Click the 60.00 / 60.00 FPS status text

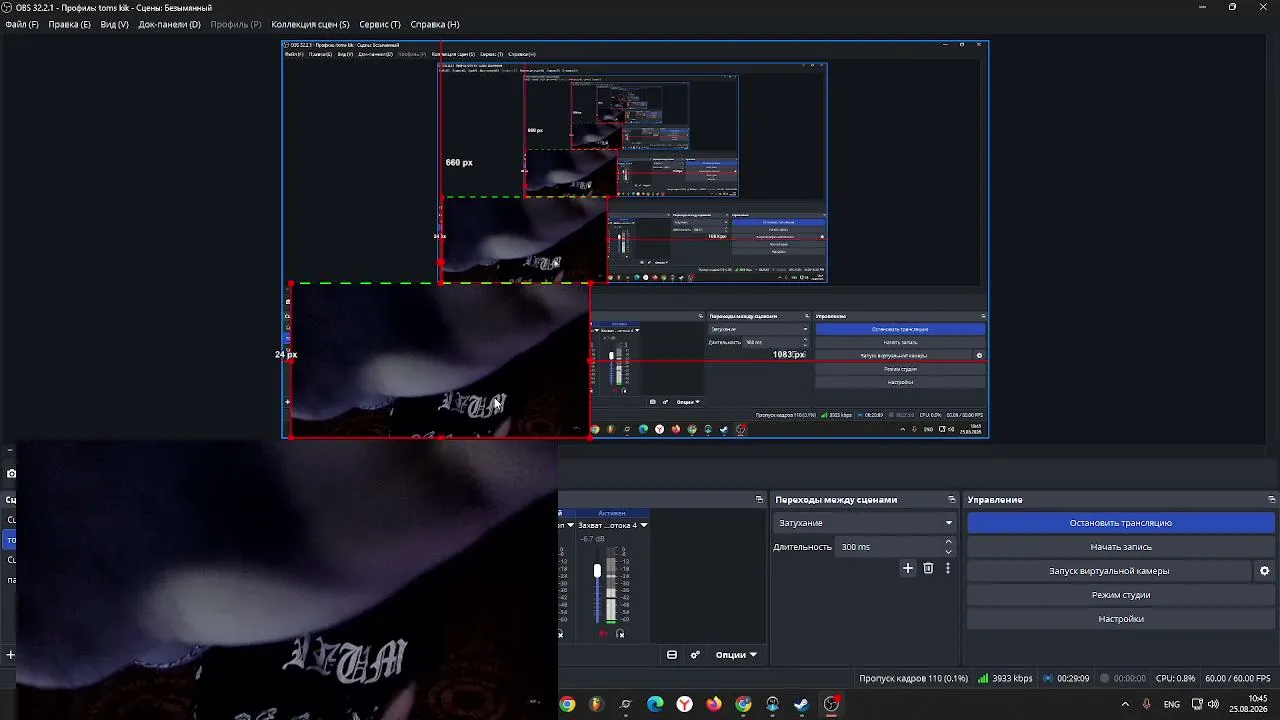1238,678
